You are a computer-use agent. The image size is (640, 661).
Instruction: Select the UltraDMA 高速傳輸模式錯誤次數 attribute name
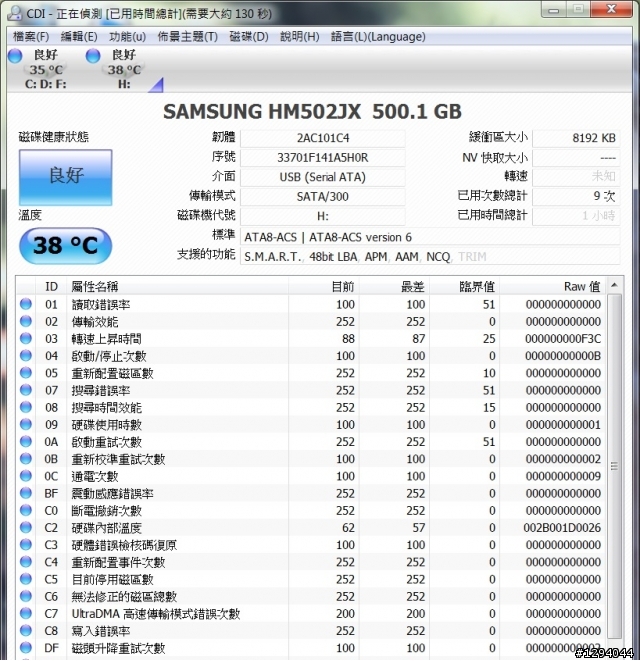point(156,614)
